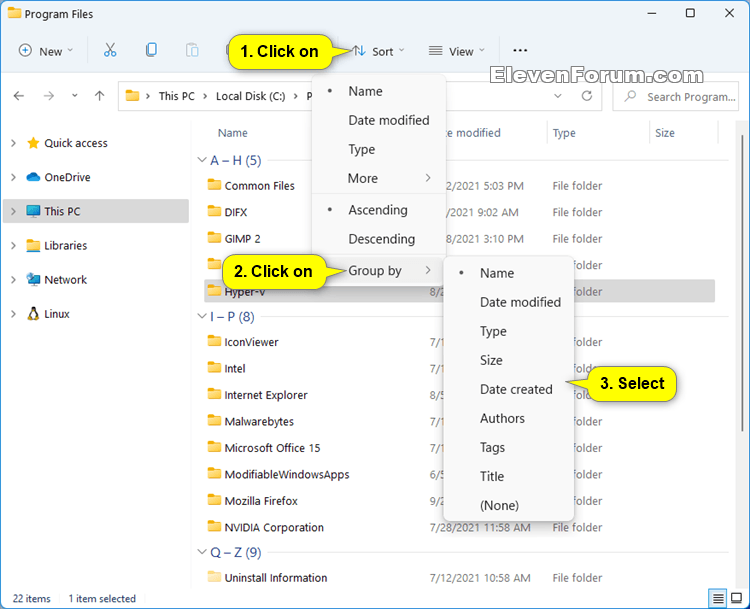The width and height of the screenshot is (750, 609).
Task: Group by Authors in submenu
Action: coord(508,418)
